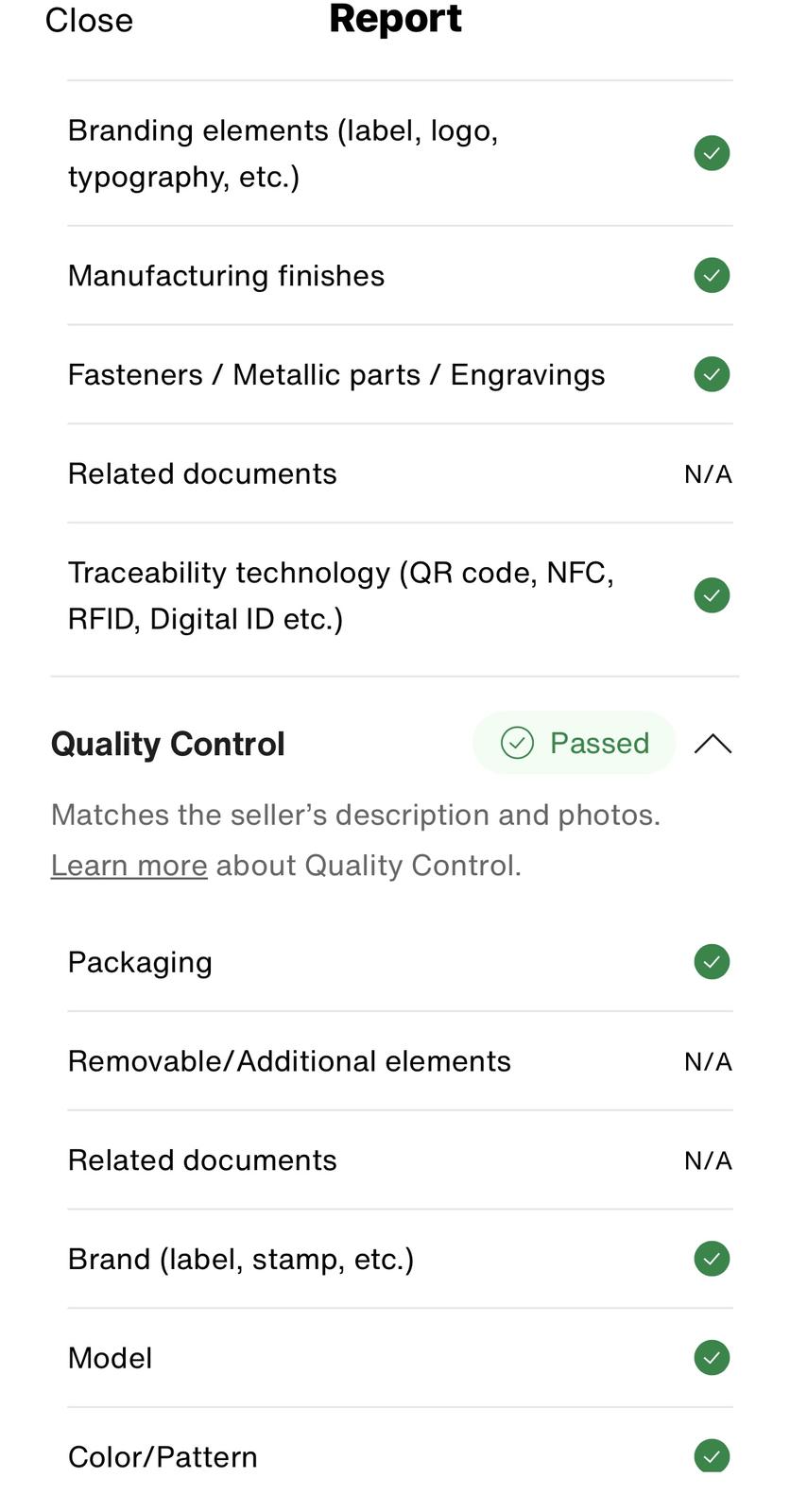The width and height of the screenshot is (790, 1512).
Task: Click the green check for Packaging
Action: [x=712, y=962]
